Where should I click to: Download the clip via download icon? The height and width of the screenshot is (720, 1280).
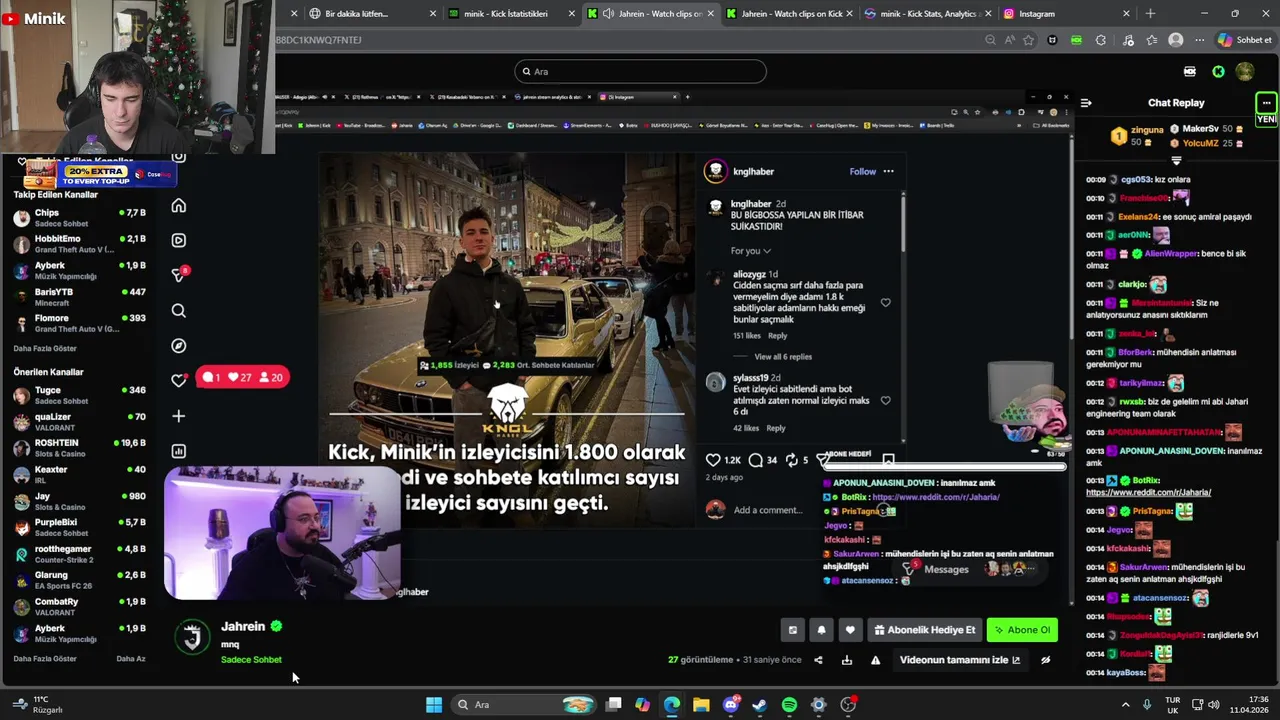[x=847, y=660]
